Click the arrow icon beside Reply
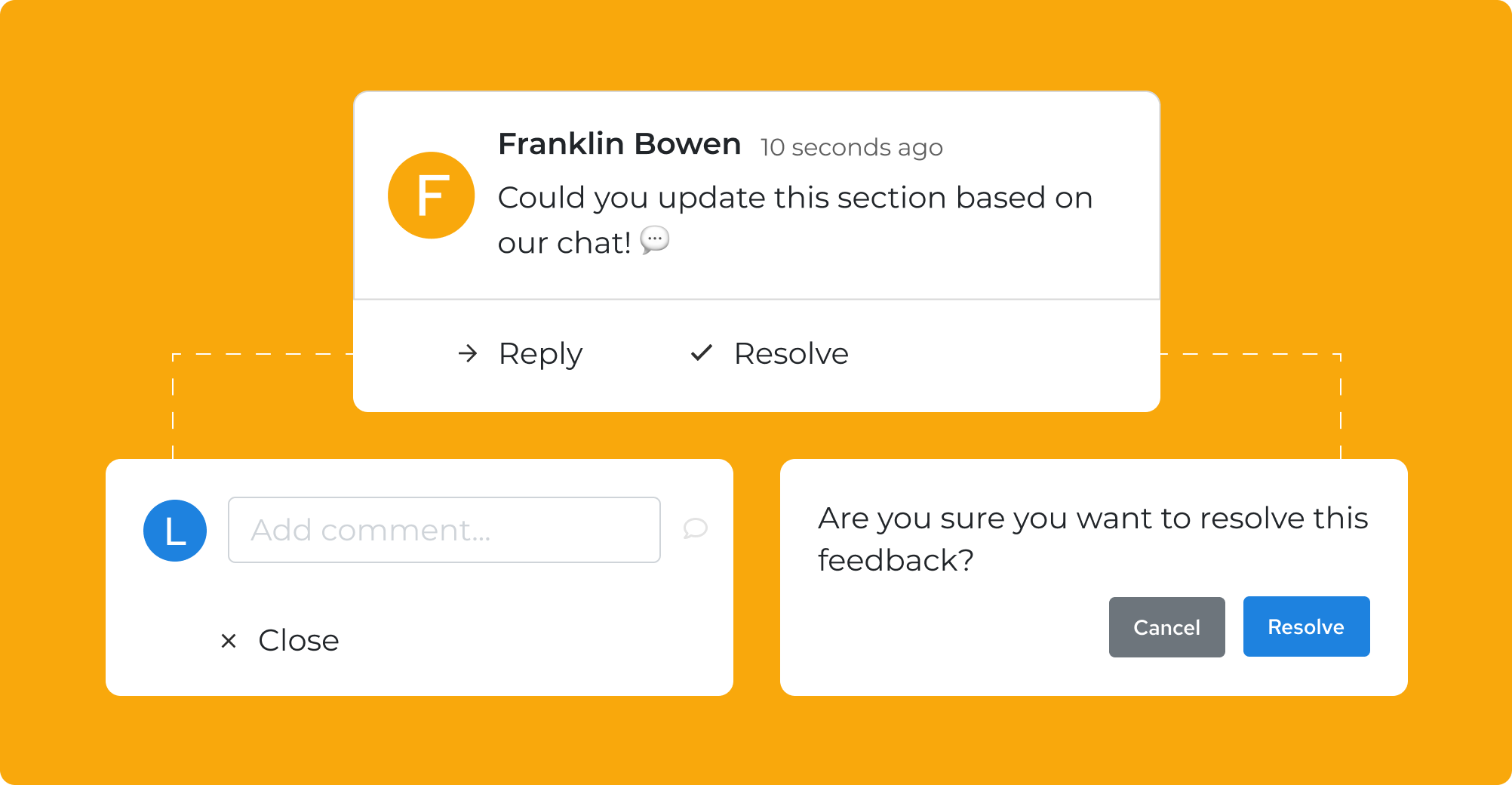The width and height of the screenshot is (1512, 785). point(468,353)
